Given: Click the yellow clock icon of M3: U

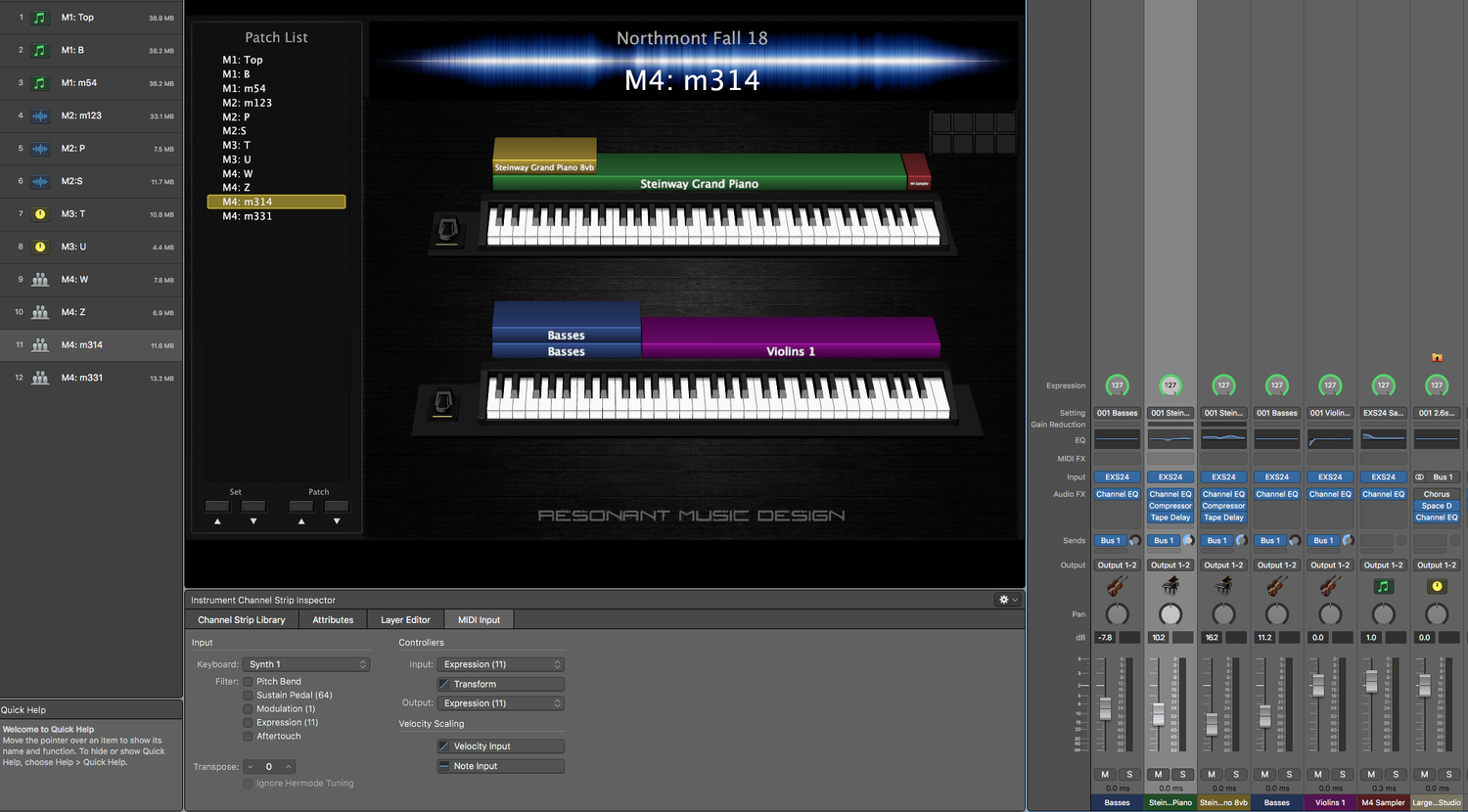Looking at the screenshot, I should pyautogui.click(x=40, y=247).
